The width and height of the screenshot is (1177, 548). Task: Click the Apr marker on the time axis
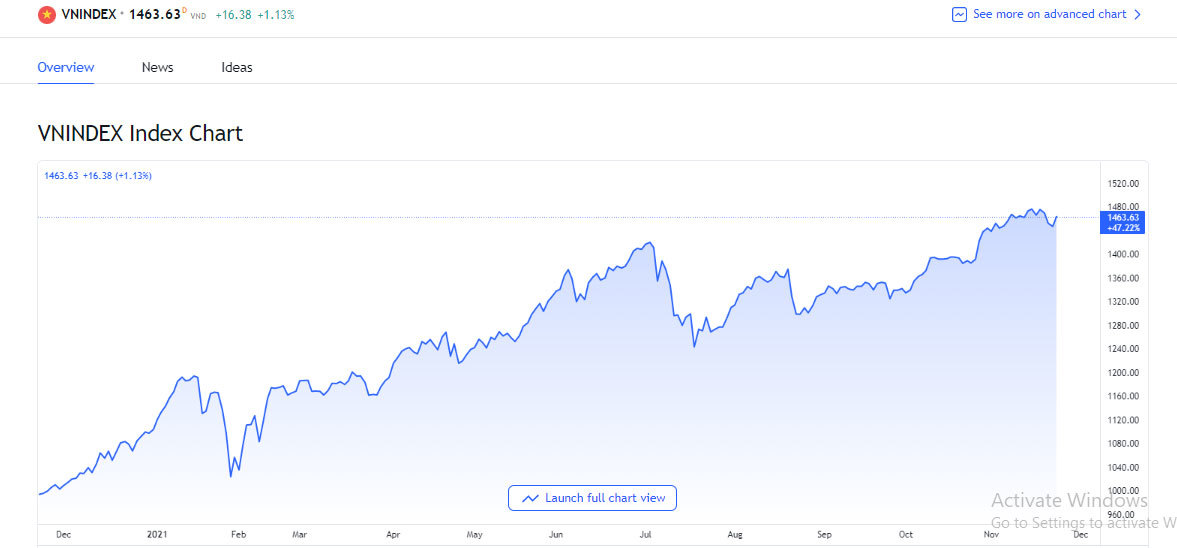393,535
